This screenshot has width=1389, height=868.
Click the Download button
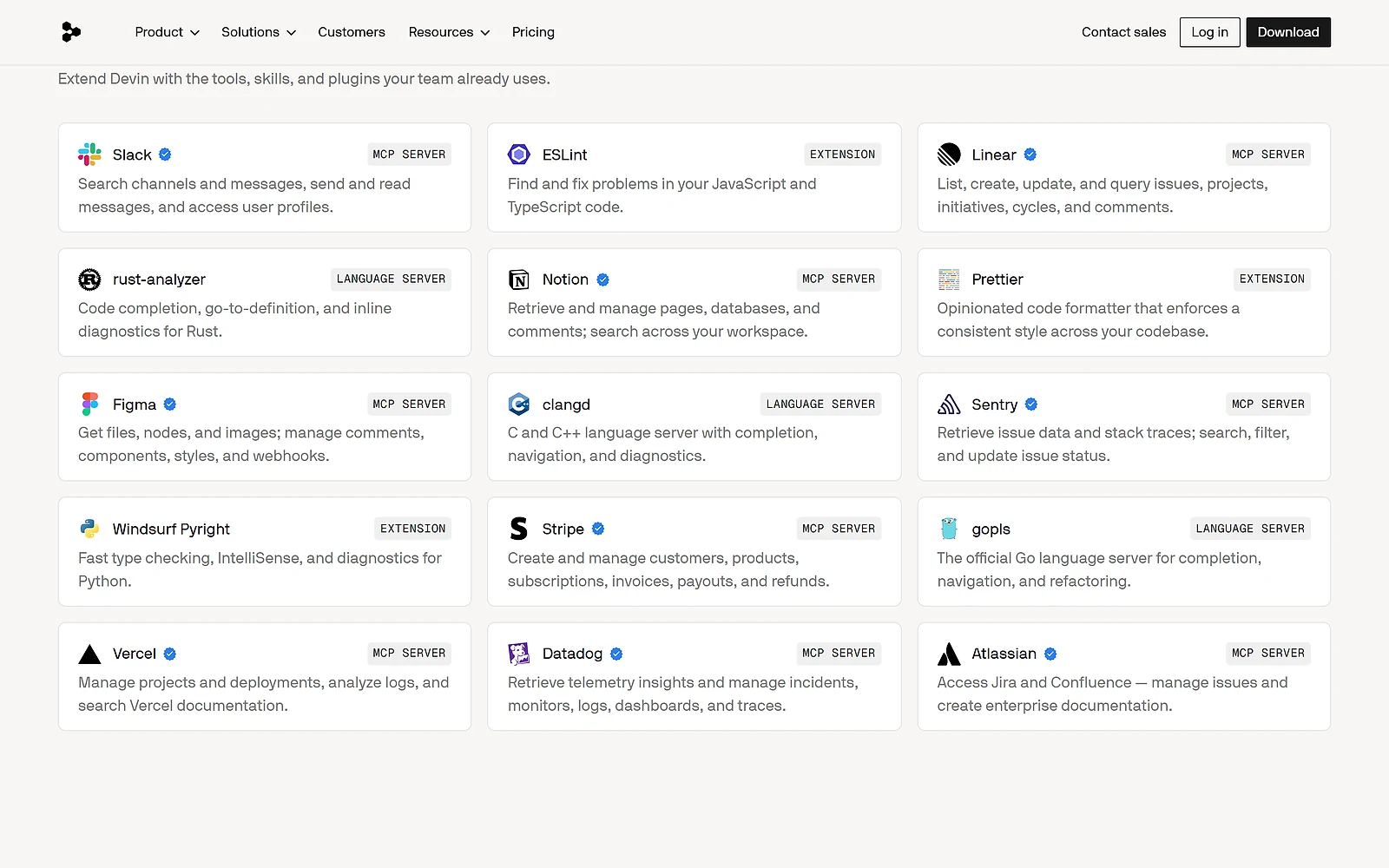(x=1288, y=32)
